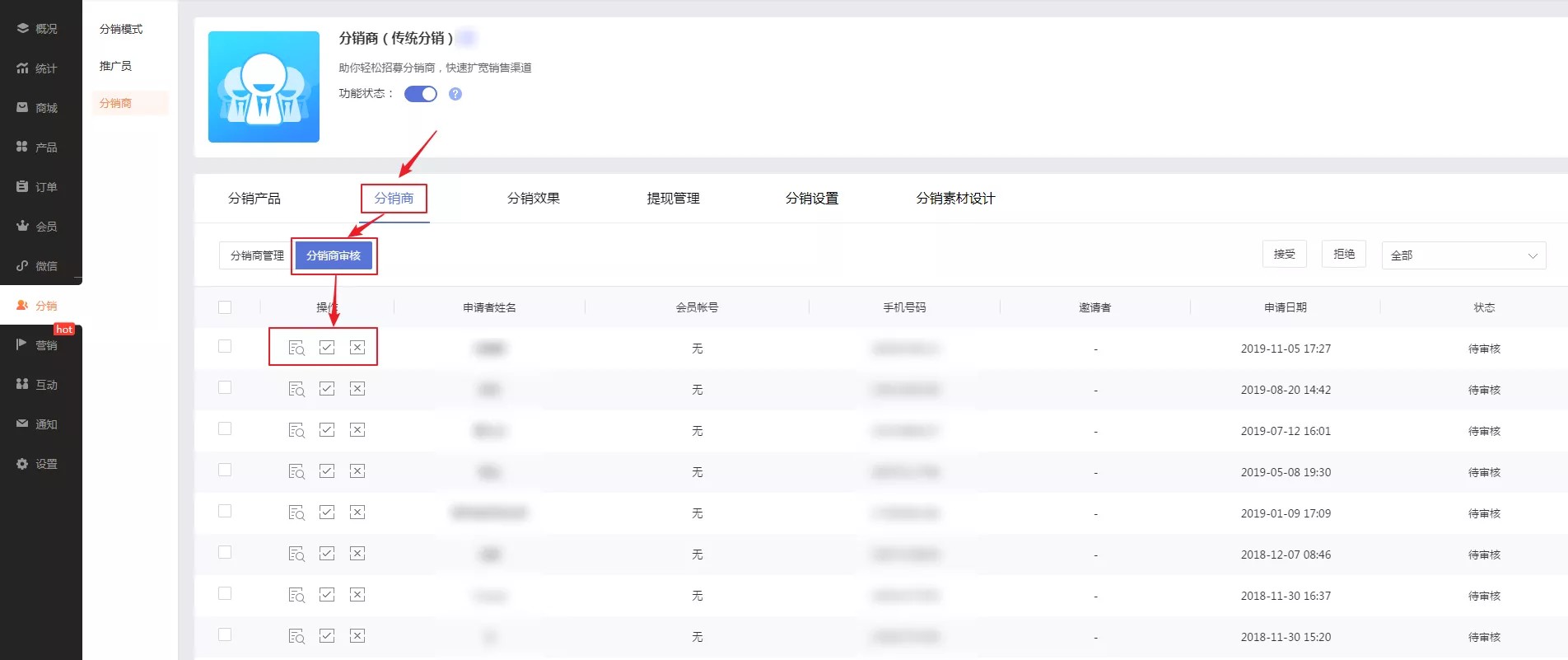This screenshot has height=660, width=1568.
Task: Reject the 2019-08-20 14:42 application
Action: 357,388
